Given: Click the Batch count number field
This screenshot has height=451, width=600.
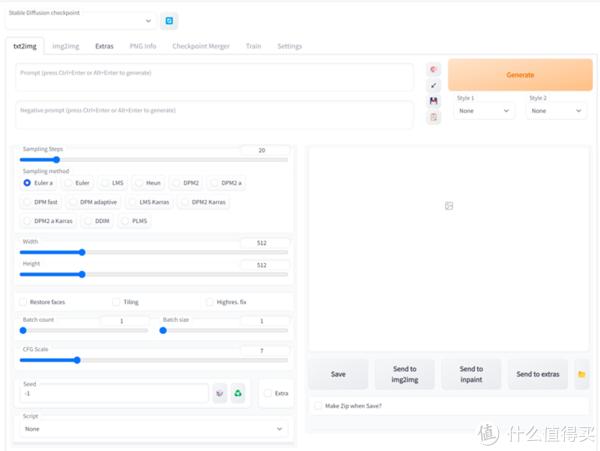Looking at the screenshot, I should pos(125,321).
